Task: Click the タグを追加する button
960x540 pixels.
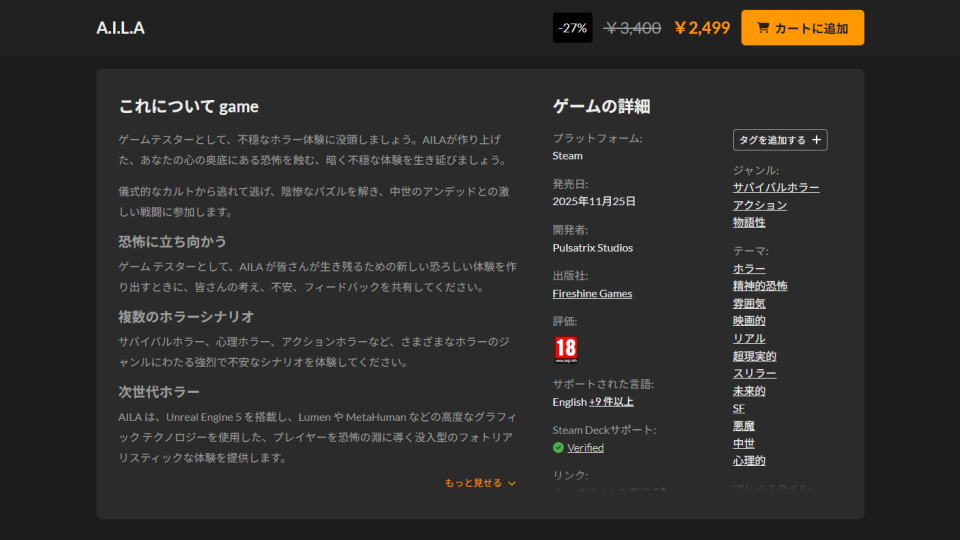Action: coord(780,140)
